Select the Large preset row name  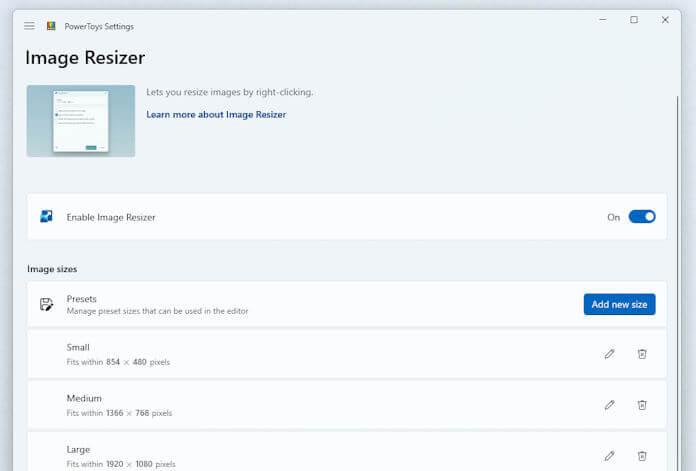point(78,449)
